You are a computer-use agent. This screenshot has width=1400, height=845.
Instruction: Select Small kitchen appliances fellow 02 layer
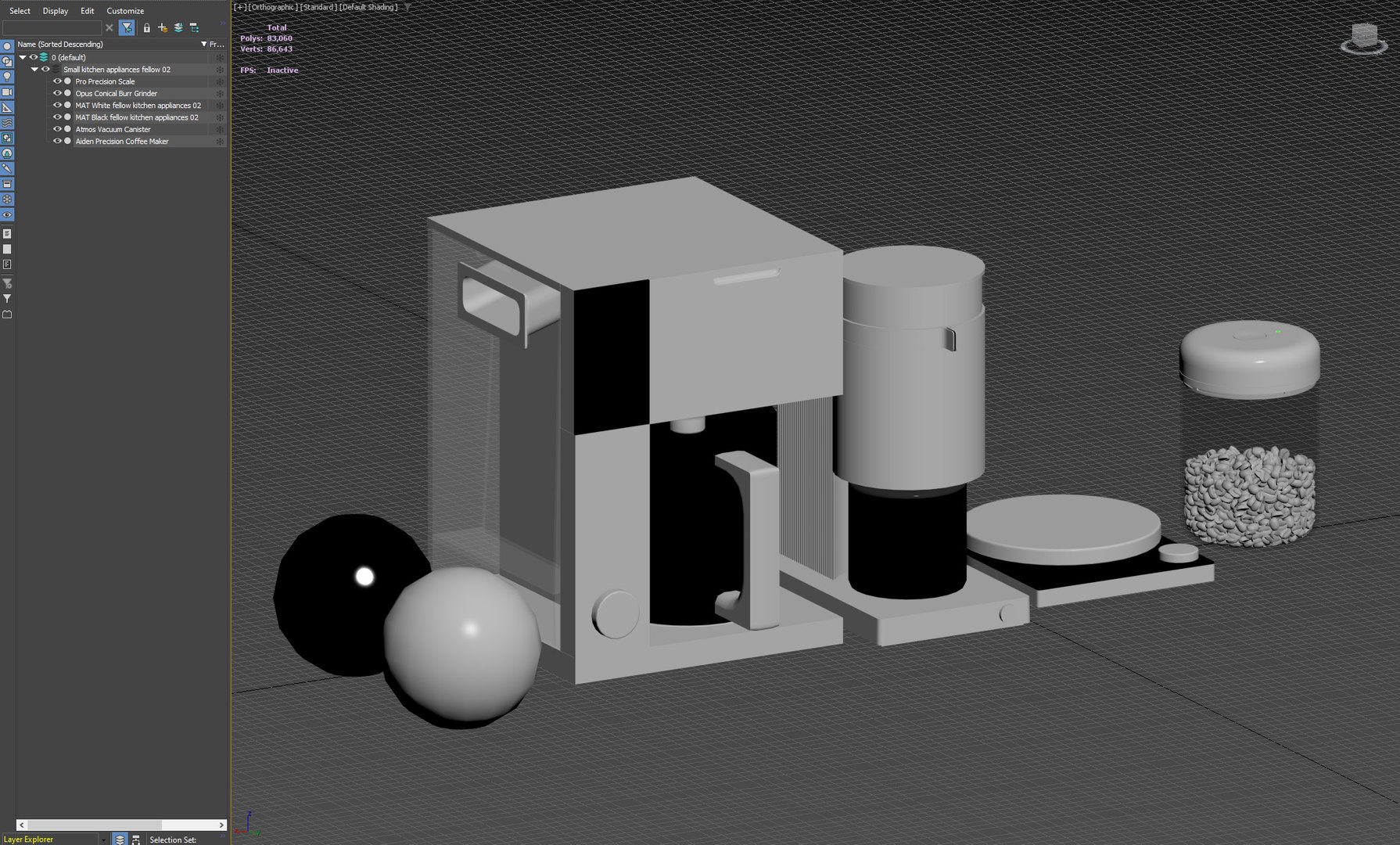click(117, 70)
